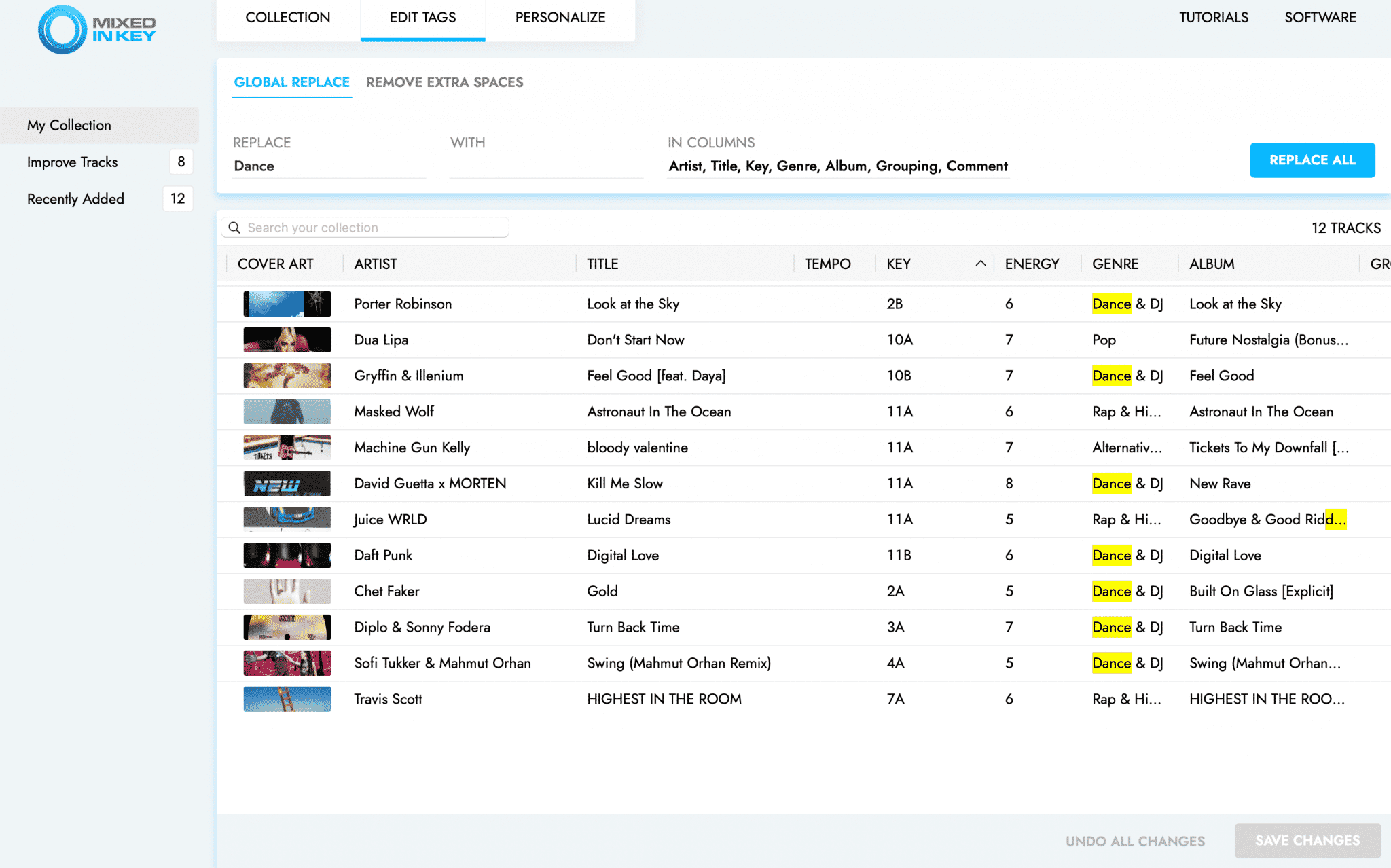Click the search magnifier icon
This screenshot has width=1391, height=868.
pyautogui.click(x=234, y=228)
